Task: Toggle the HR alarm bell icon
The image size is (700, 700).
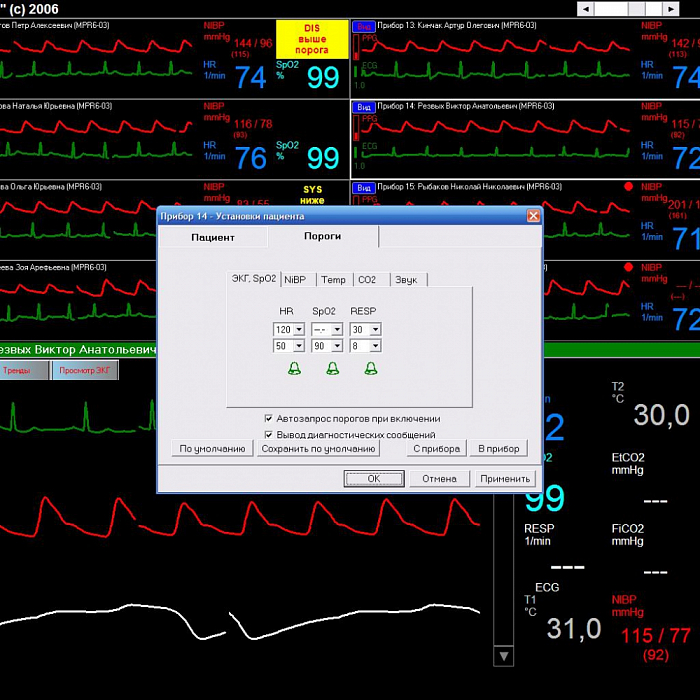Action: [295, 369]
